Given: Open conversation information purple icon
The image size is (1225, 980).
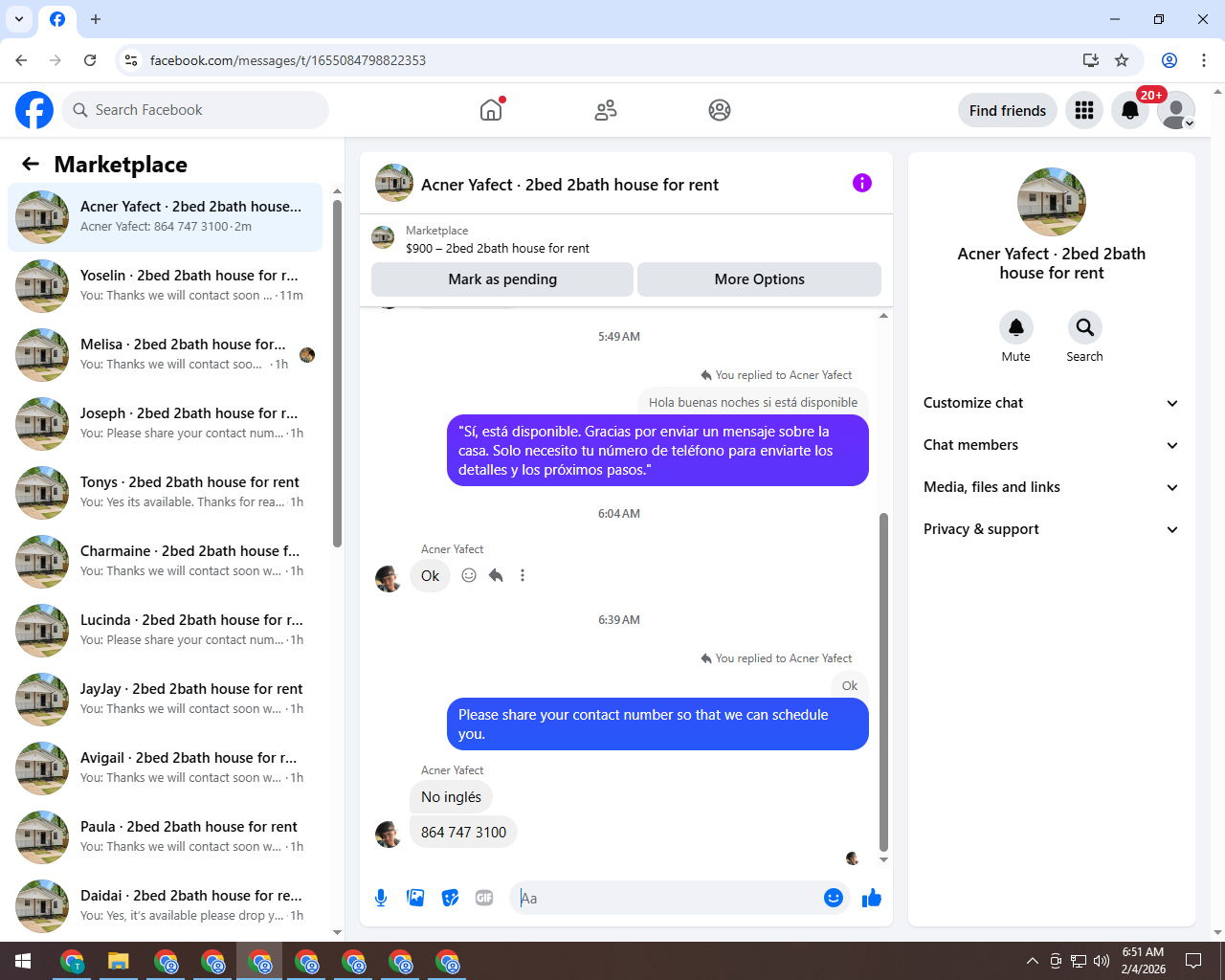Looking at the screenshot, I should 862,183.
